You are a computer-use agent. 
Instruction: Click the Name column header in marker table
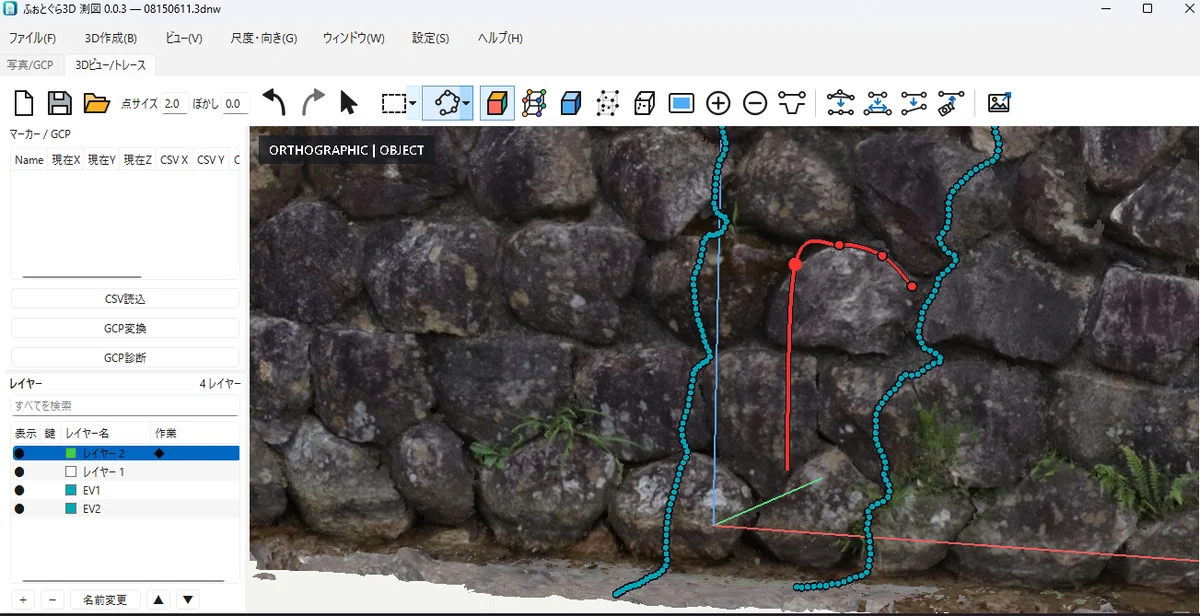(x=29, y=160)
